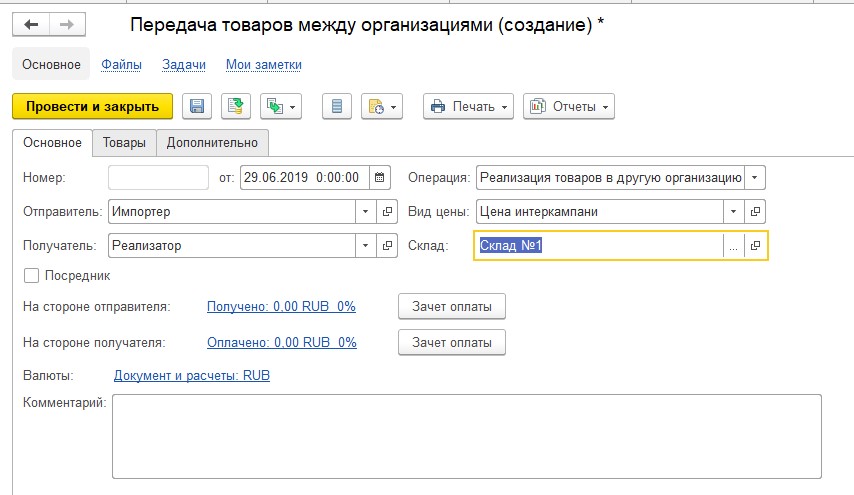Viewport: 854px width, 495px height.
Task: Expand the Операция dropdown list
Action: click(755, 178)
